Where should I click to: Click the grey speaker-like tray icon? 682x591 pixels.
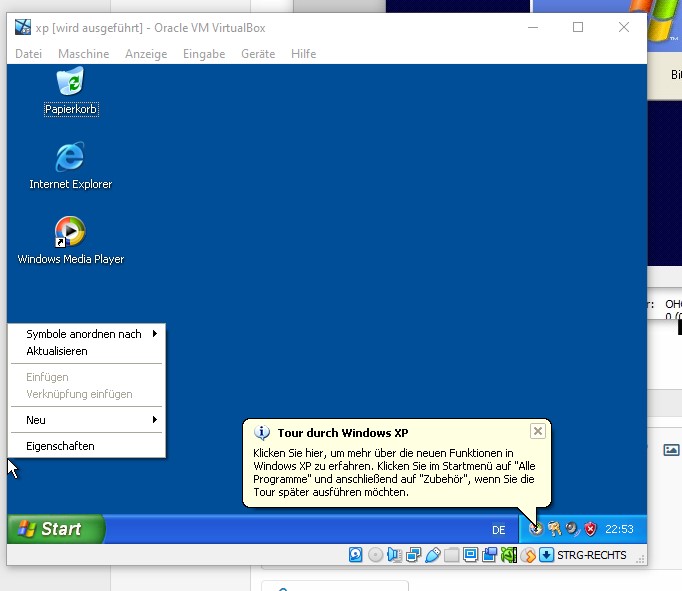click(x=572, y=529)
